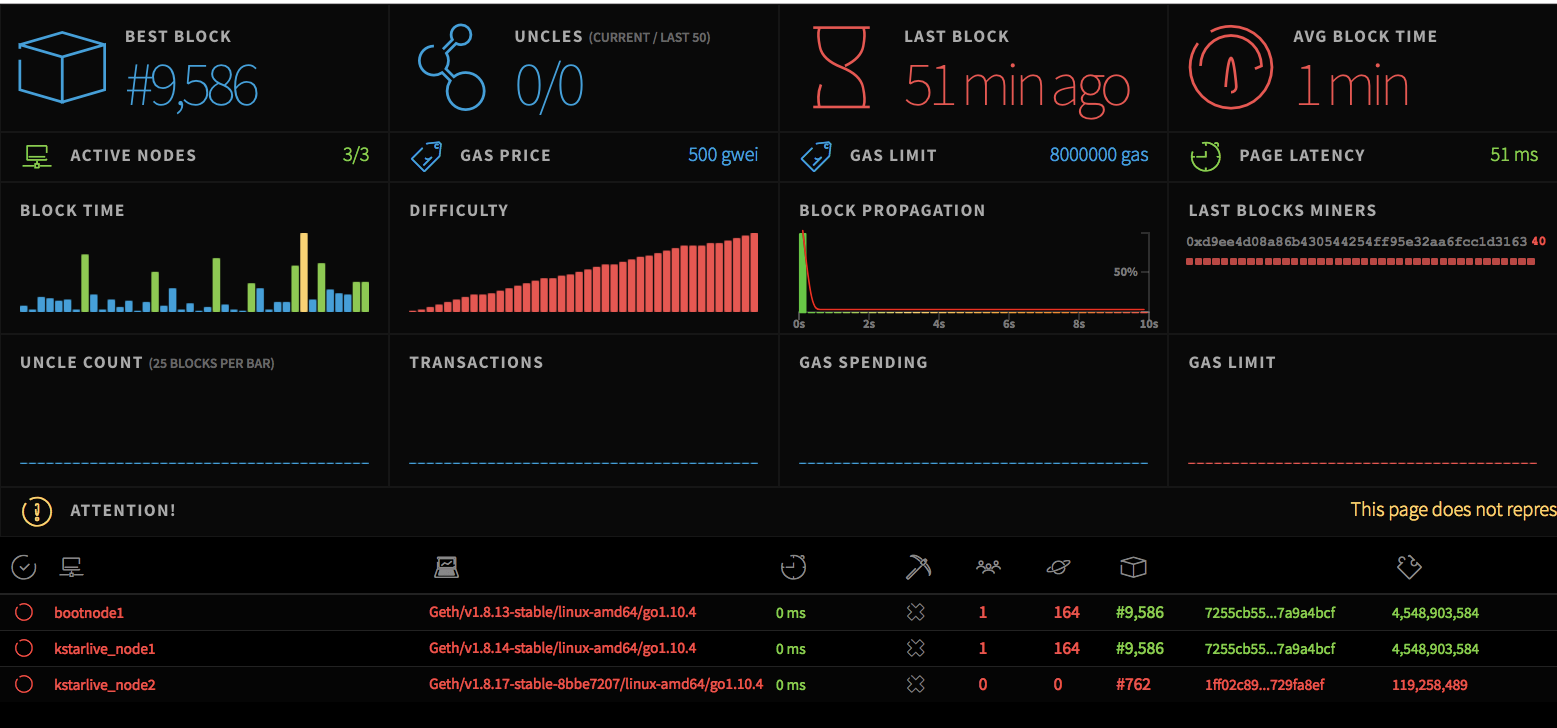Image resolution: width=1557 pixels, height=728 pixels.
Task: Click the mining status X for bootnode1
Action: tap(915, 612)
